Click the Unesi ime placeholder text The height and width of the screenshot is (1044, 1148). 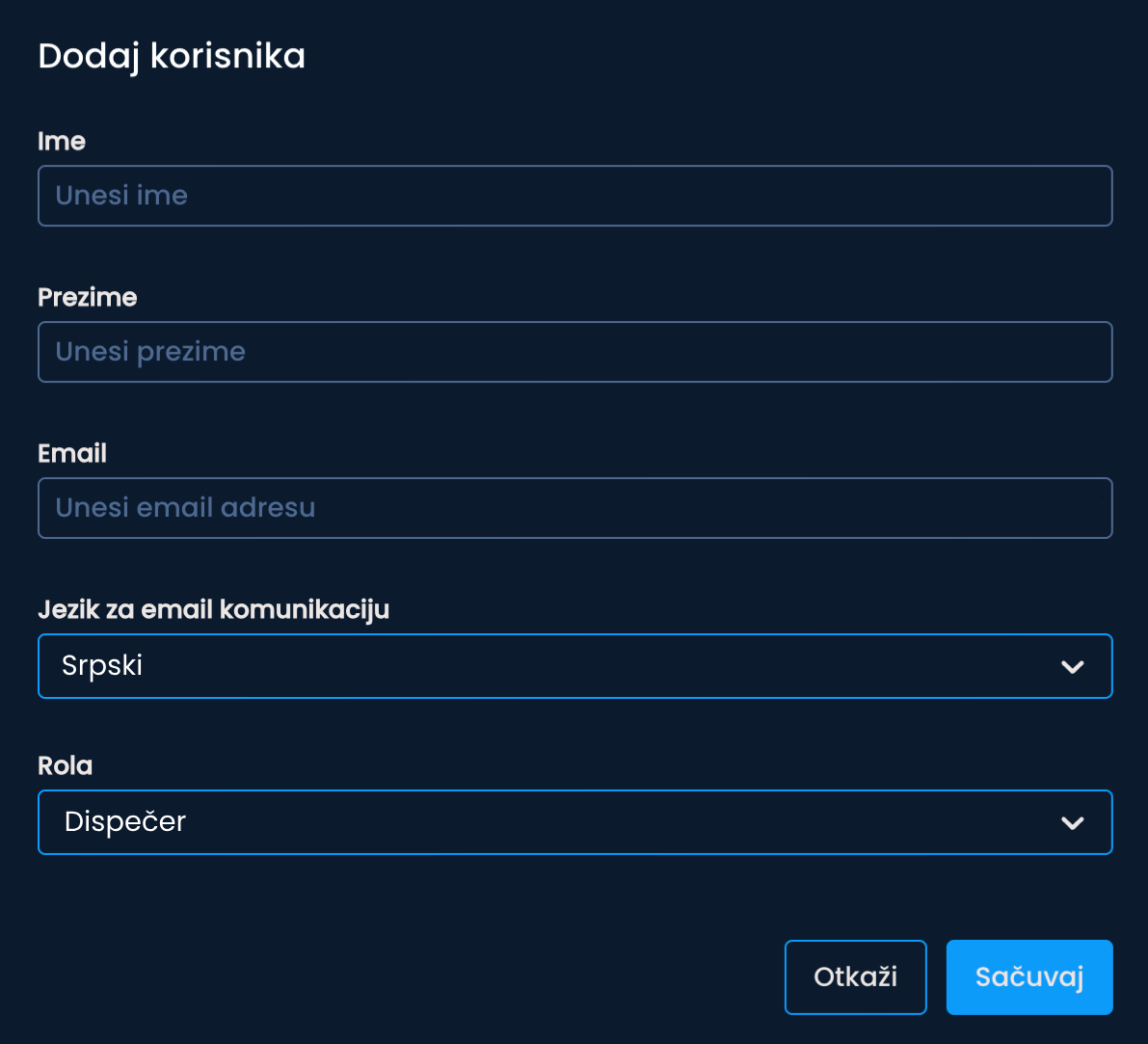pos(121,196)
